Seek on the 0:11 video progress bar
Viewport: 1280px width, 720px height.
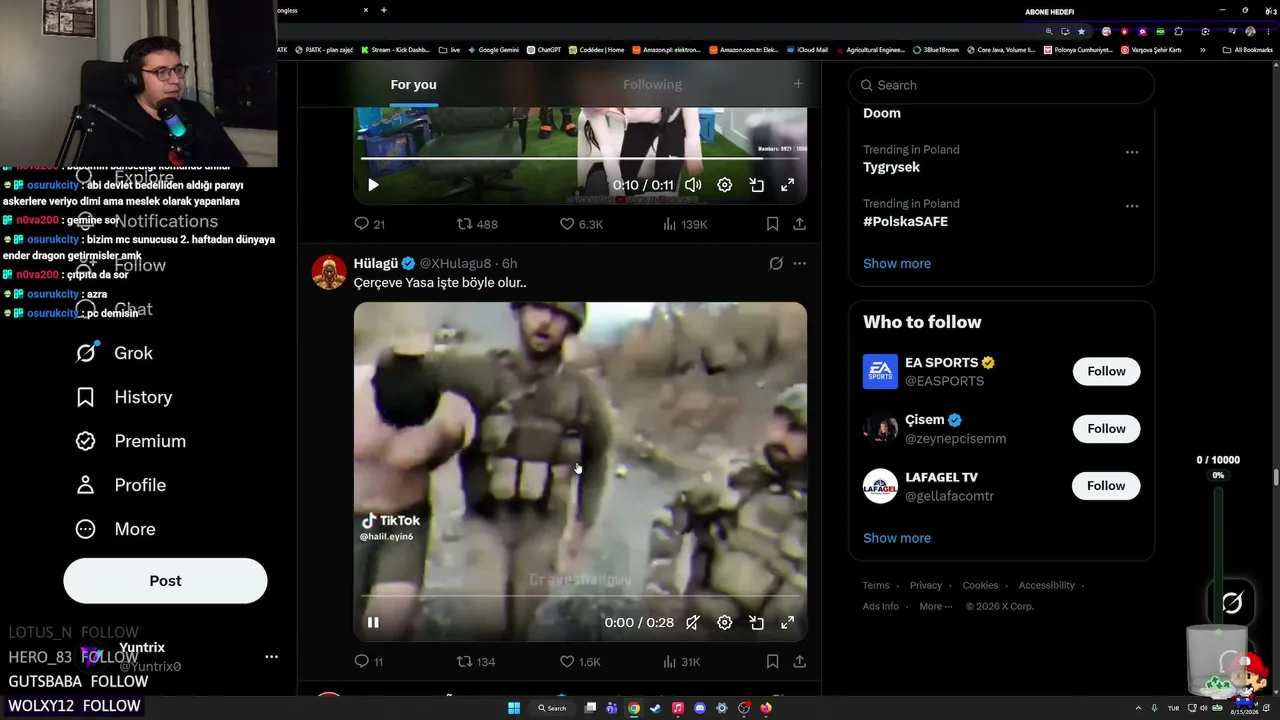[580, 158]
